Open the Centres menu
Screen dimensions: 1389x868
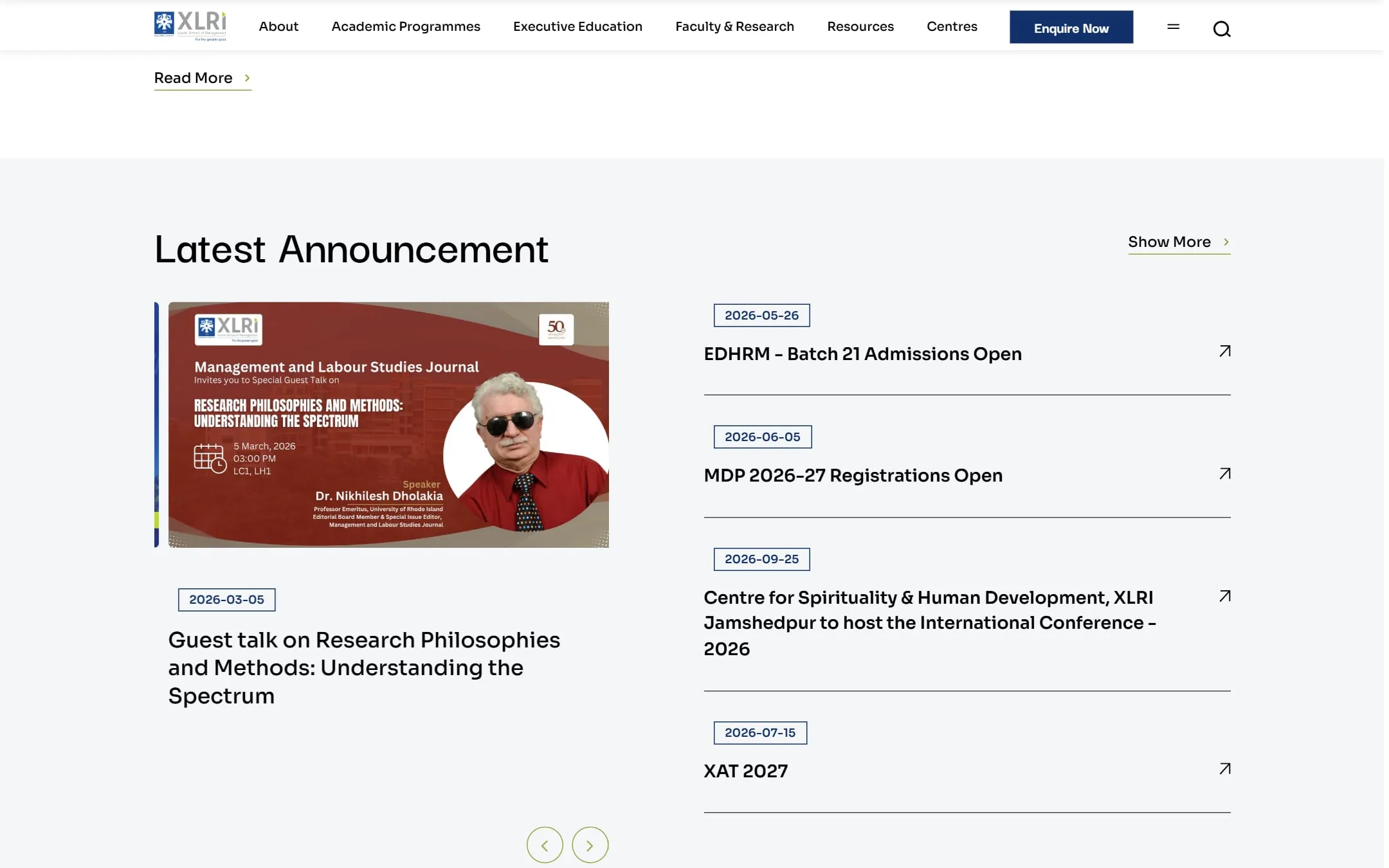tap(952, 26)
